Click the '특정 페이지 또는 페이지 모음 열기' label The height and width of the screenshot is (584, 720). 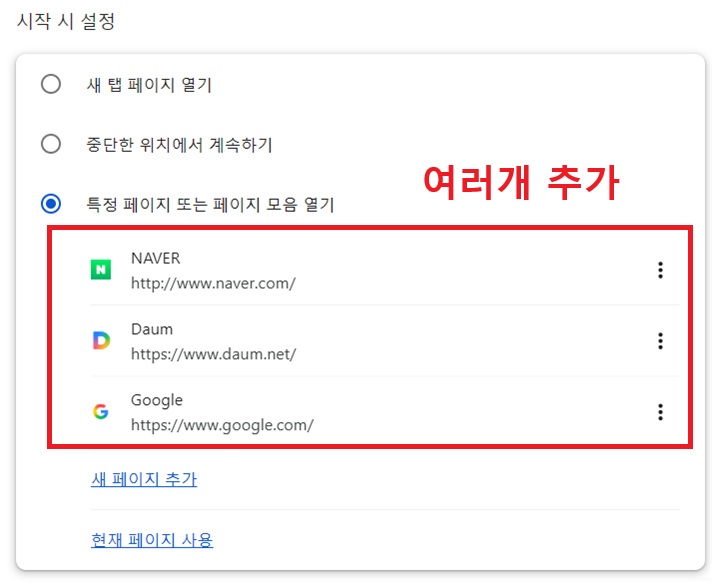pyautogui.click(x=210, y=204)
